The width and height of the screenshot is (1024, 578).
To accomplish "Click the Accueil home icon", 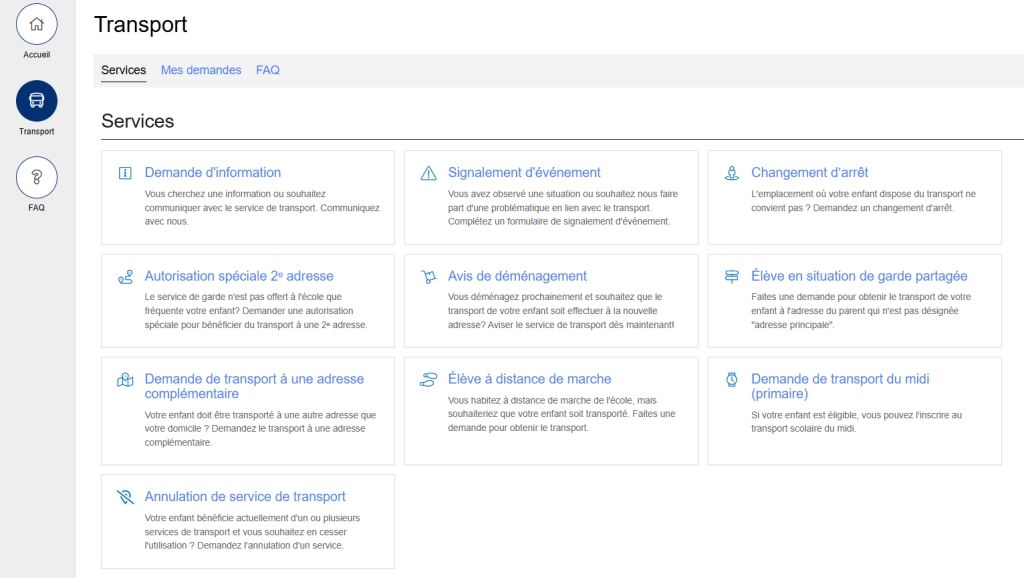I will tap(37, 24).
